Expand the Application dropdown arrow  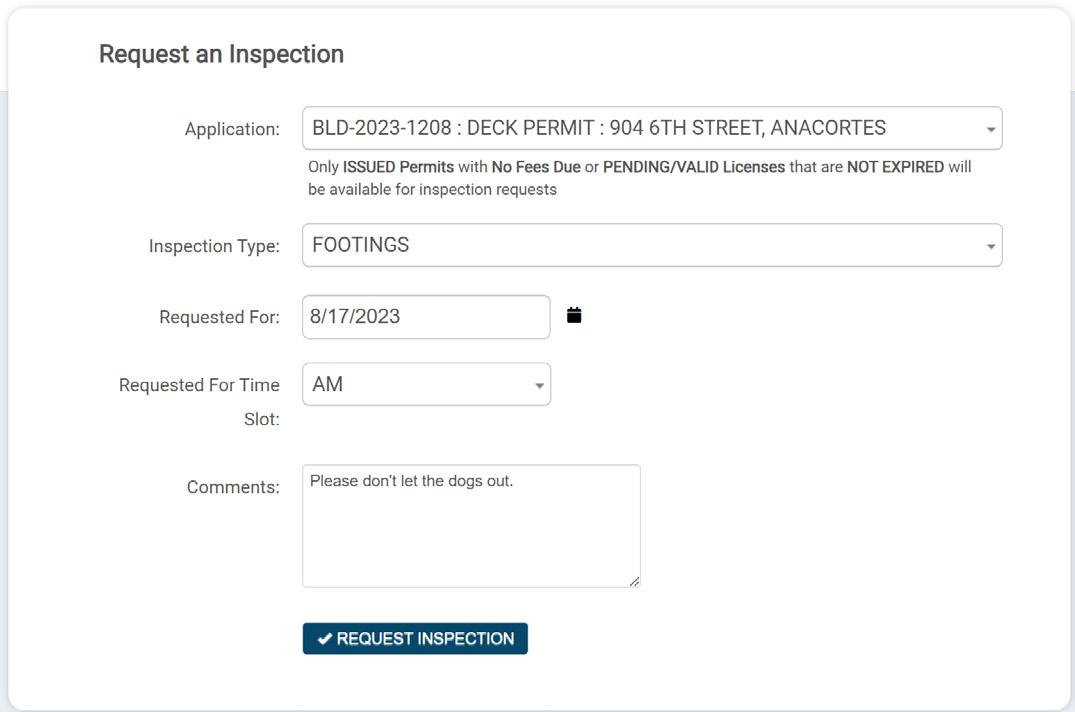[x=990, y=130]
